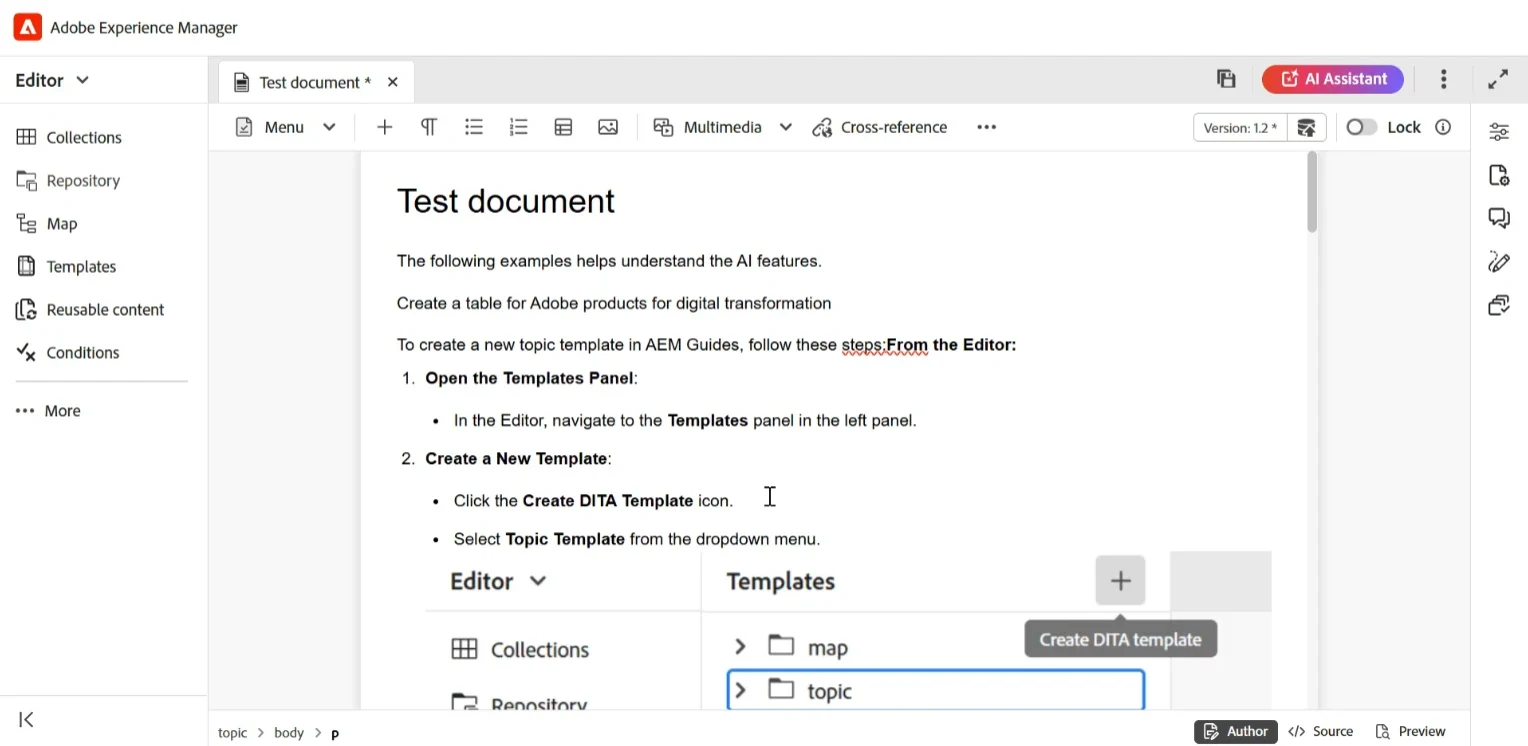The image size is (1528, 746).
Task: Open the stacked-windows icon in right rail
Action: [x=1499, y=305]
